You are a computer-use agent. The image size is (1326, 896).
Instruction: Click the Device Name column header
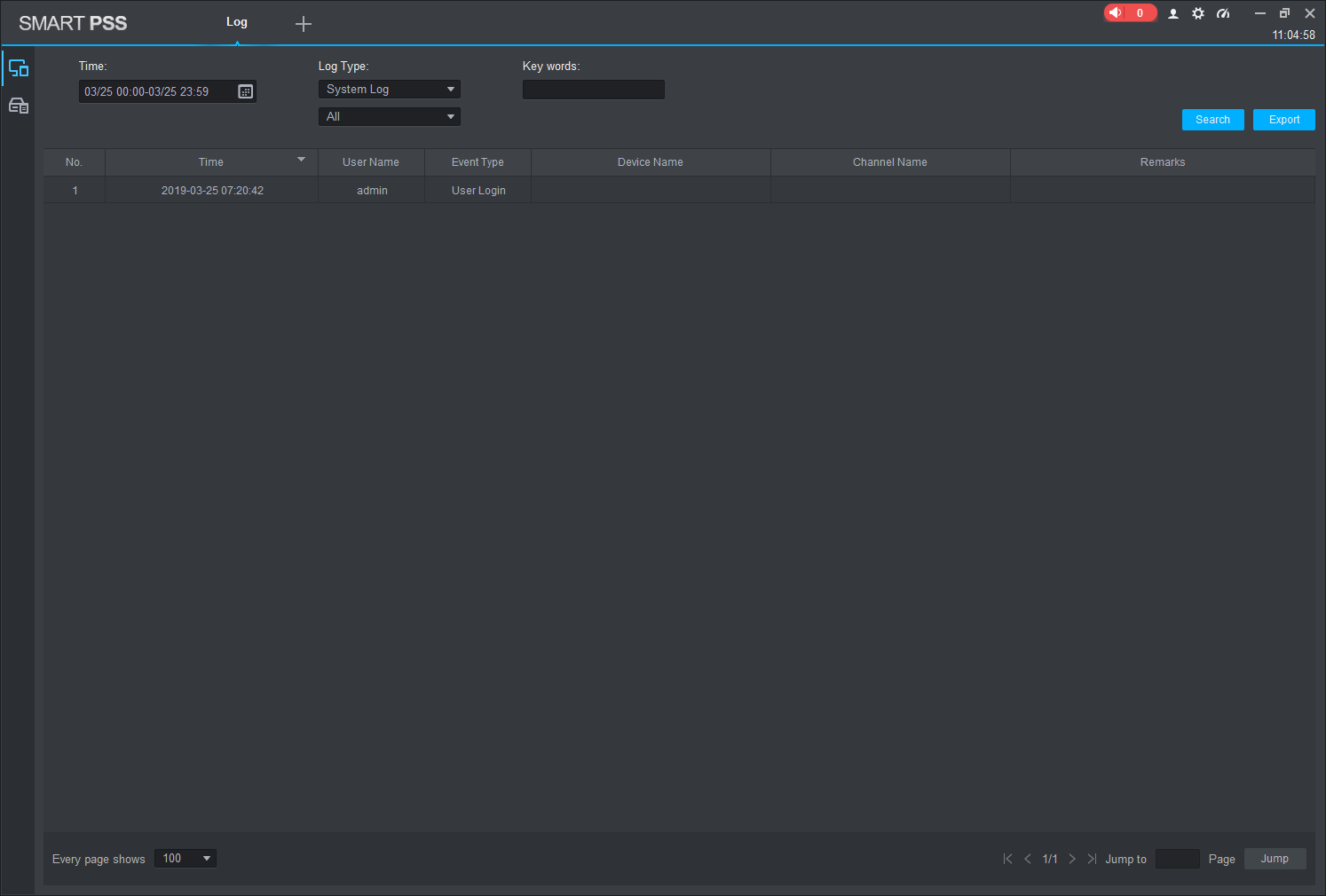tap(651, 162)
